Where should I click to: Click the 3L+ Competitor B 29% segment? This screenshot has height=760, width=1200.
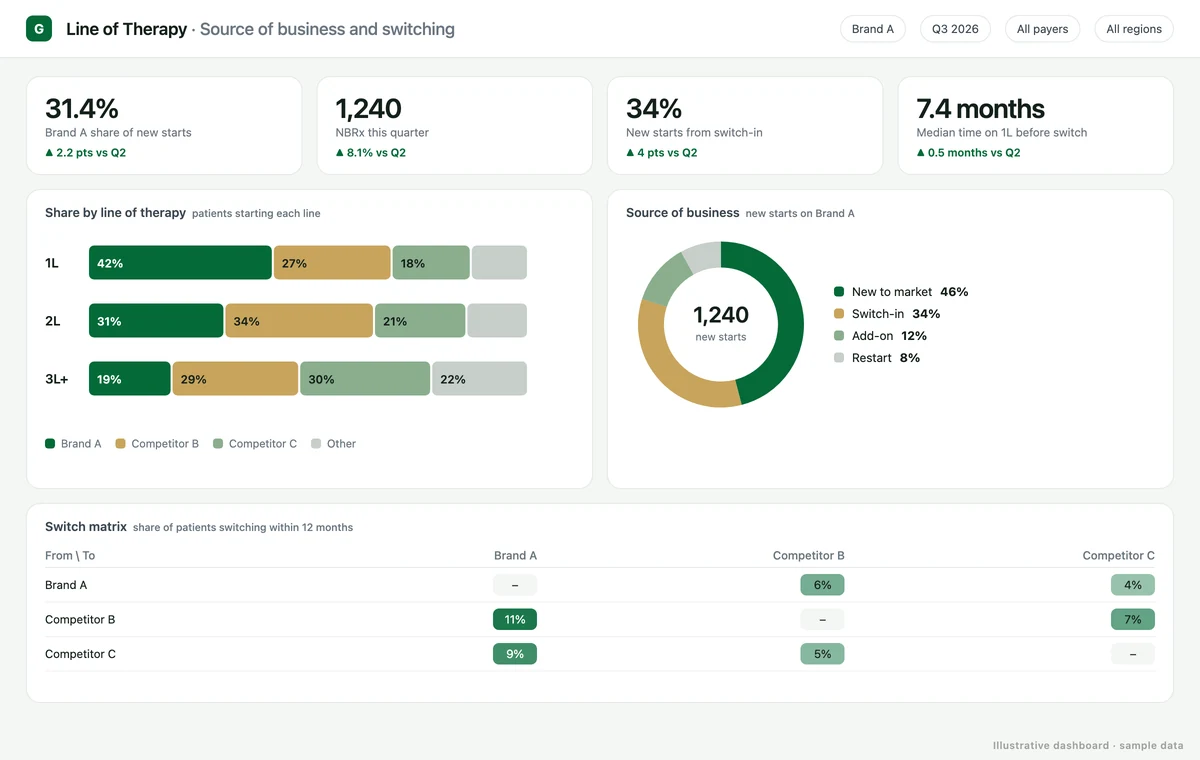point(236,379)
